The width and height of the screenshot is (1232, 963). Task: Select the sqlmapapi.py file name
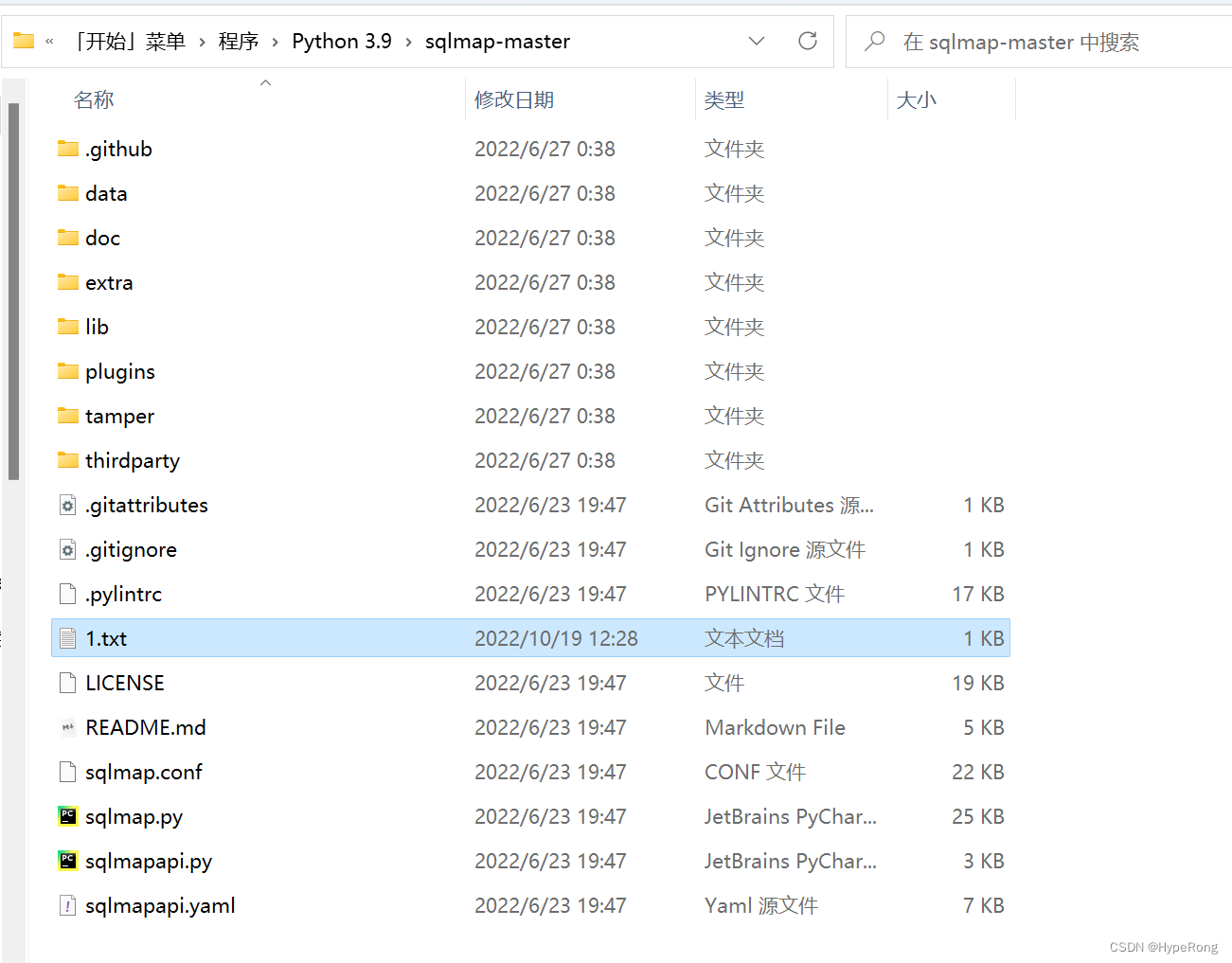(x=149, y=861)
